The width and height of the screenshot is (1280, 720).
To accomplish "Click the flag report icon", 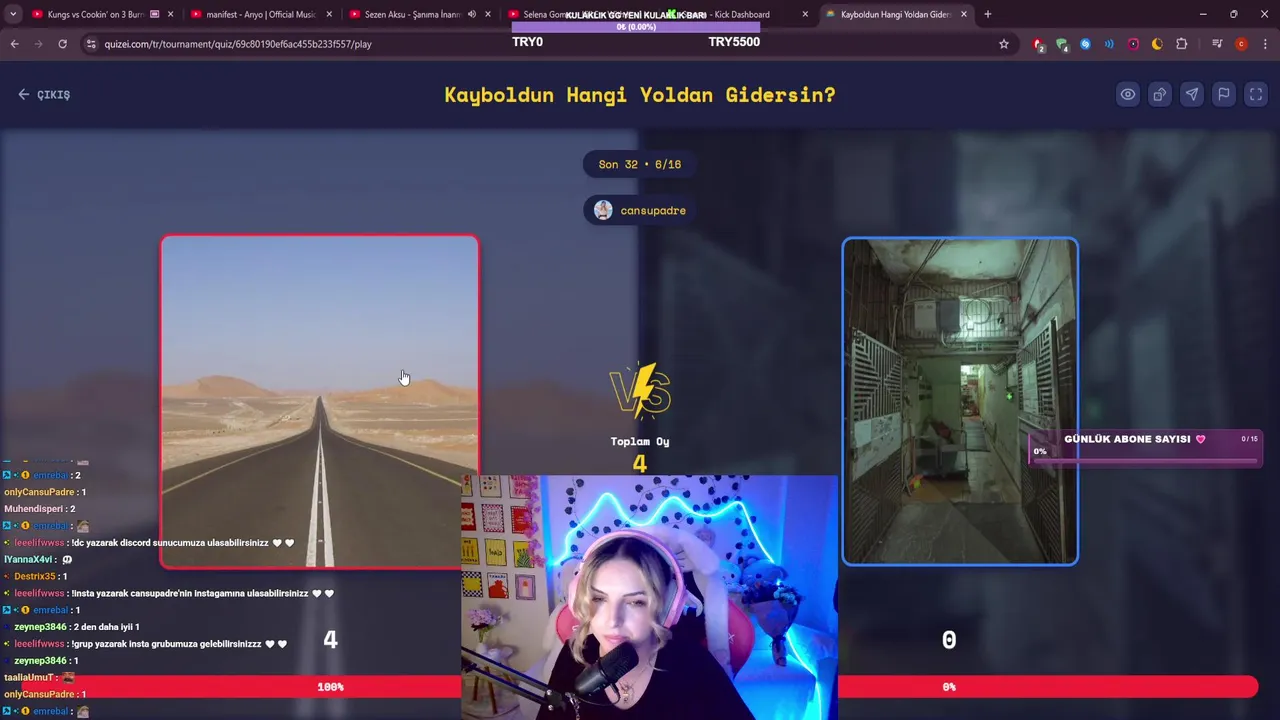I will coord(1223,94).
